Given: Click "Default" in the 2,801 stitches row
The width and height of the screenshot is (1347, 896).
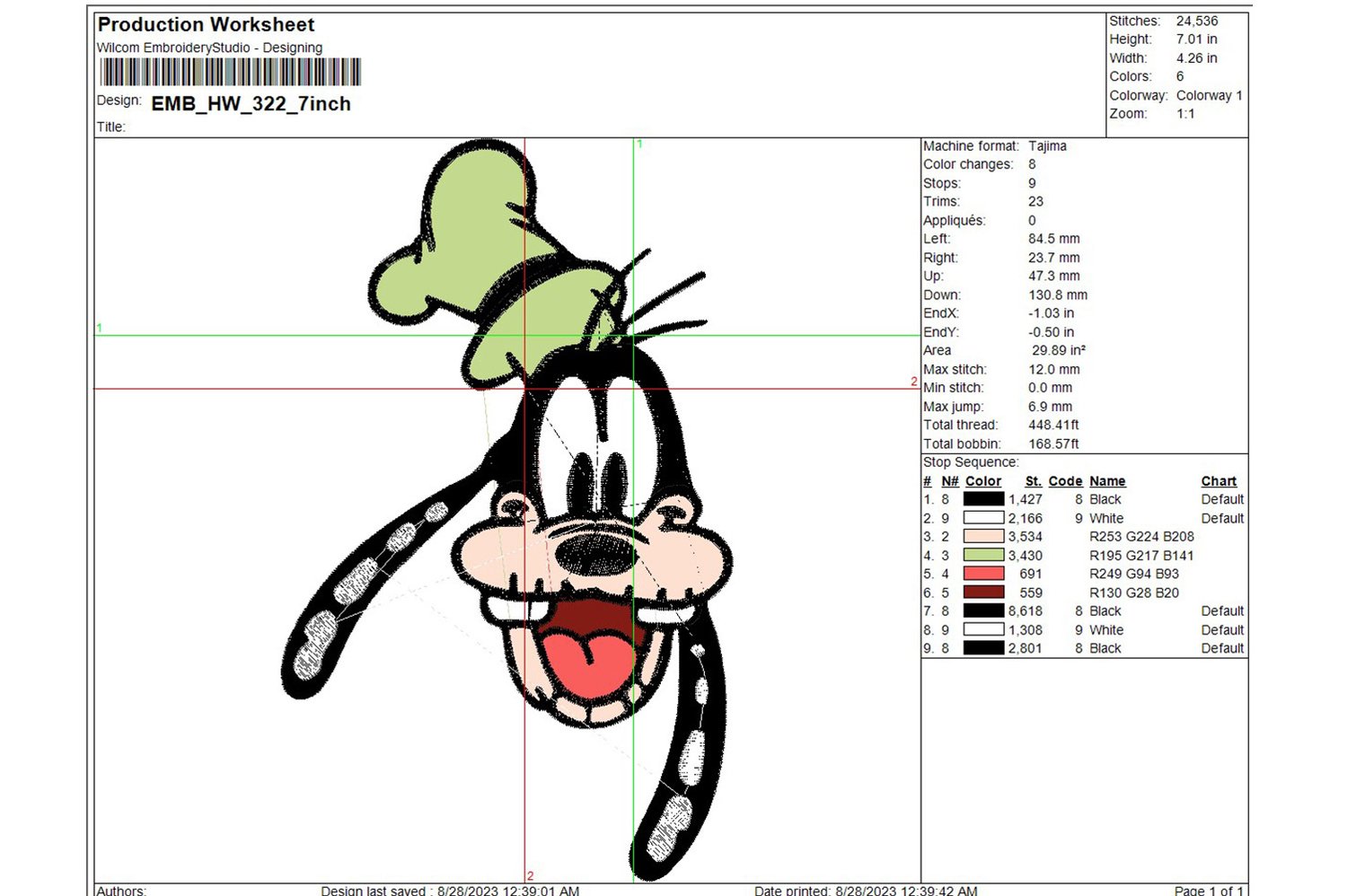Looking at the screenshot, I should pyautogui.click(x=1222, y=648).
